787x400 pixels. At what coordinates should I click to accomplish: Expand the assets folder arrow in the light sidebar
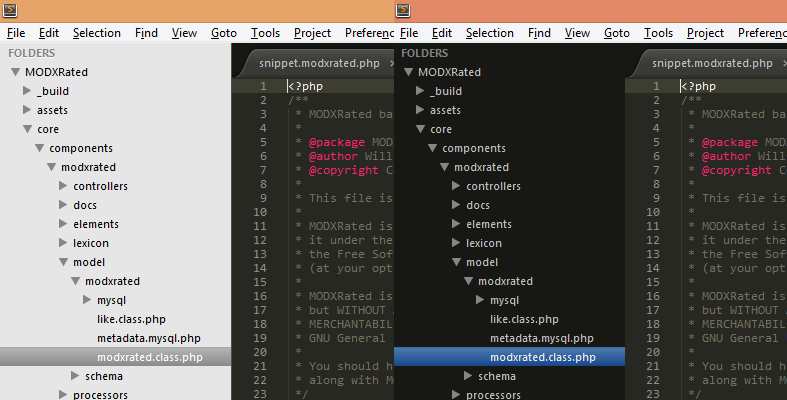point(27,110)
